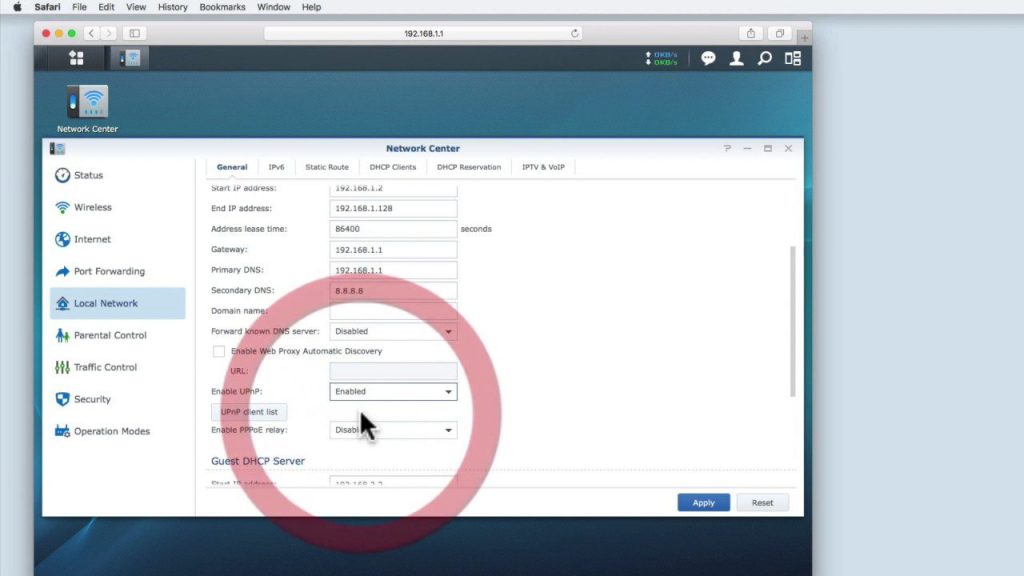Open the user account options icon

737,59
